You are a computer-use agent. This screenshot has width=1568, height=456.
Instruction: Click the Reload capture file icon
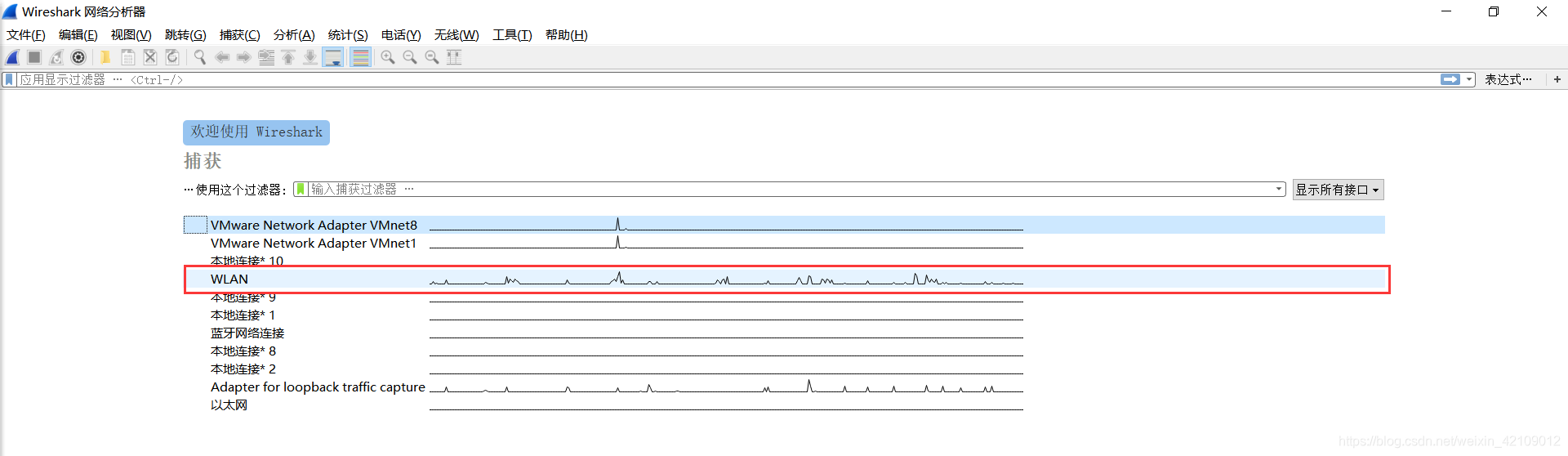[x=172, y=57]
